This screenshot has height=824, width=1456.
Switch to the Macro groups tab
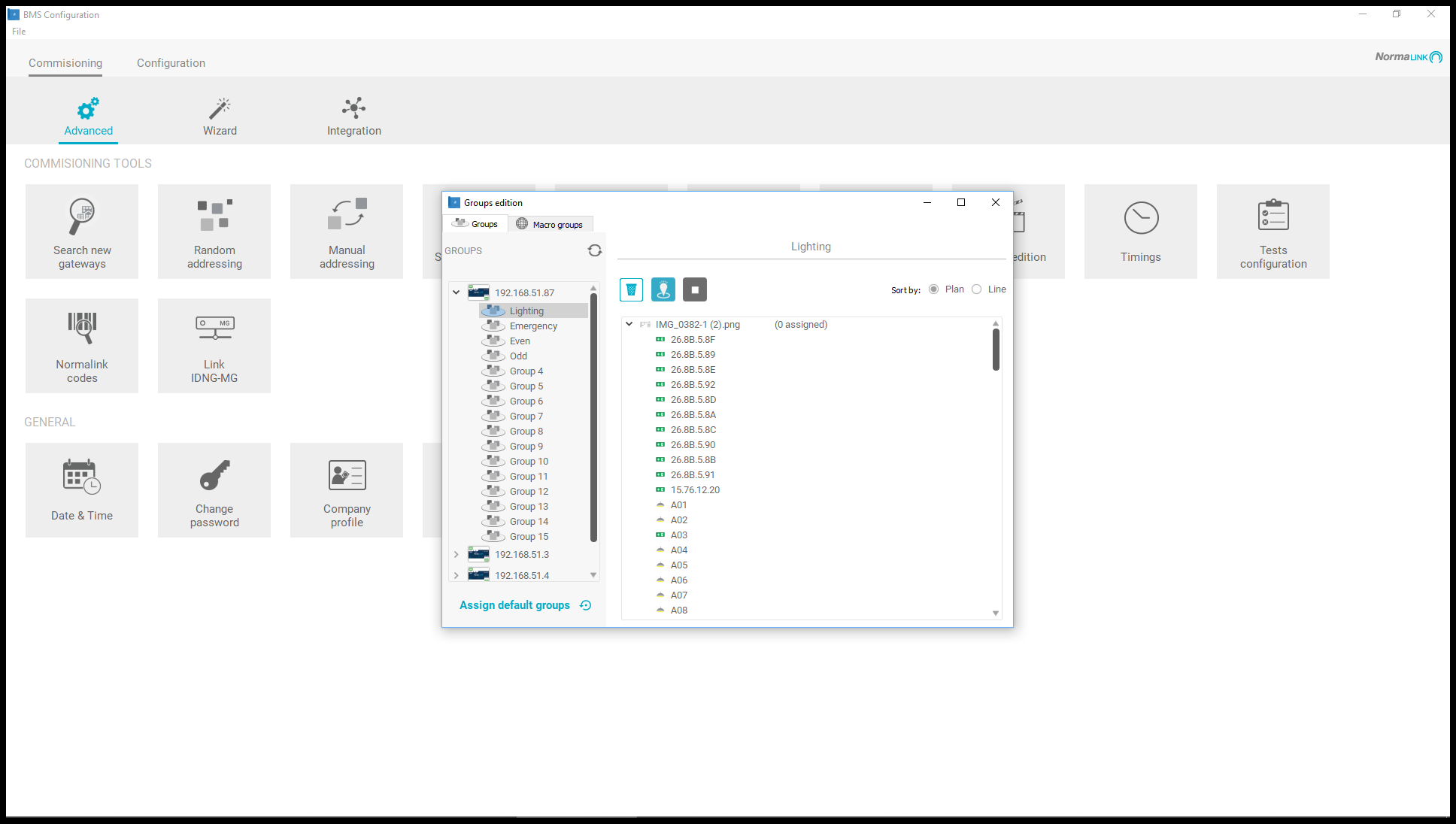tap(550, 224)
